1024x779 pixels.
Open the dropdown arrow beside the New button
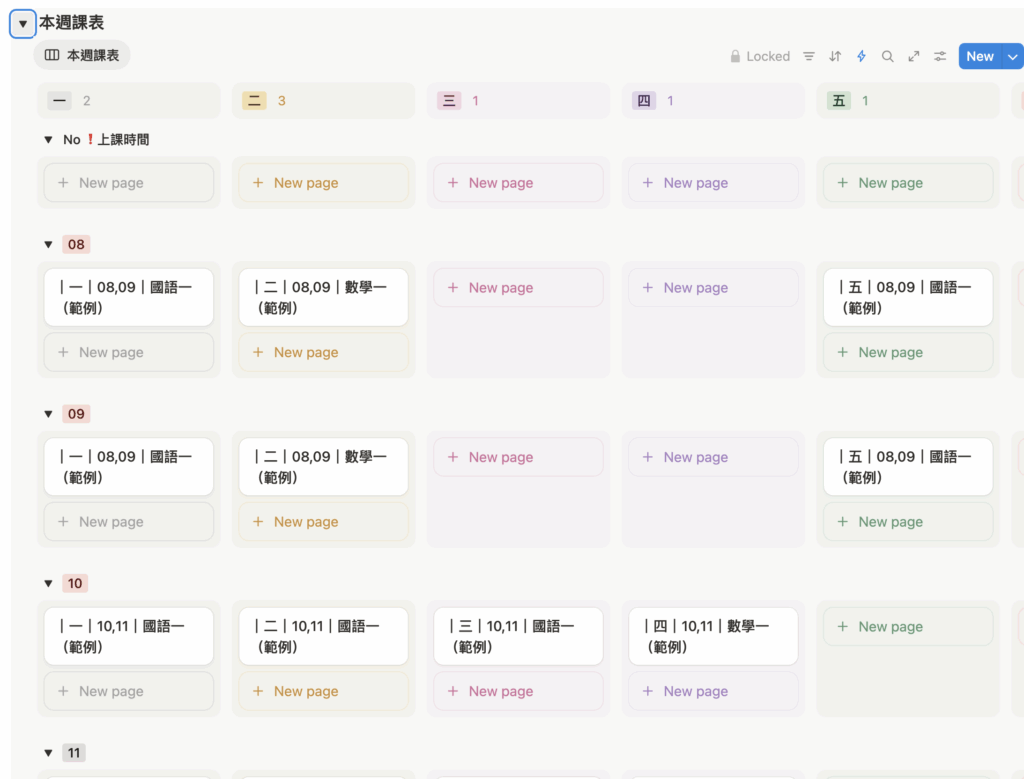click(x=1012, y=56)
